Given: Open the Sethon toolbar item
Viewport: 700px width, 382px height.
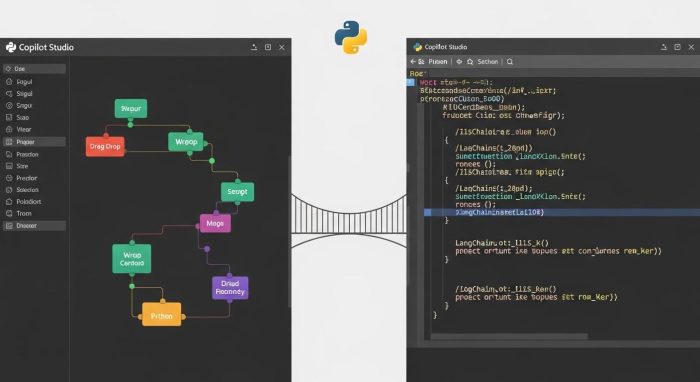Looking at the screenshot, I should click(x=488, y=62).
